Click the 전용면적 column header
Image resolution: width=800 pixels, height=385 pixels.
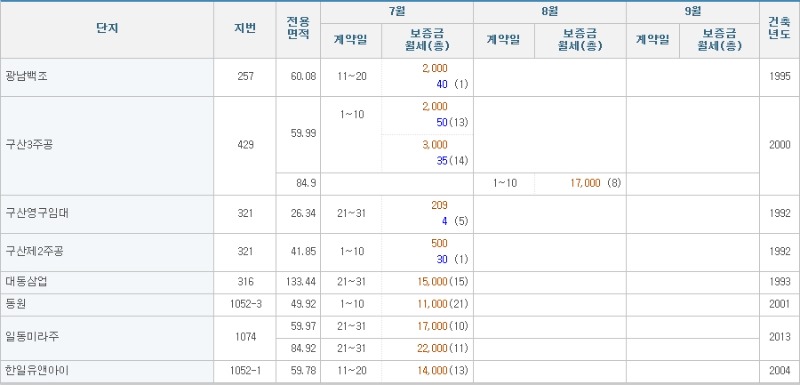point(298,29)
